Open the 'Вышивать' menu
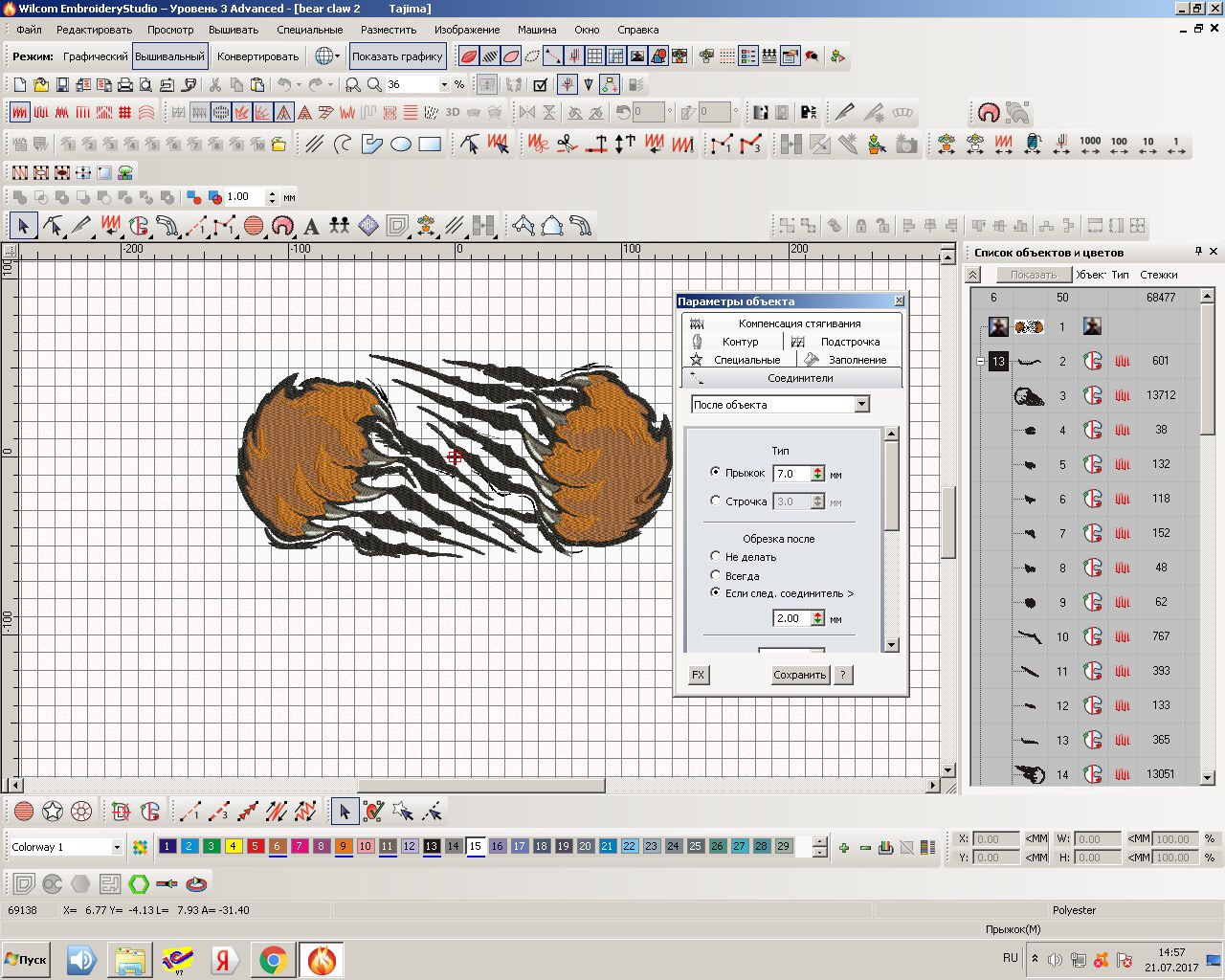 (234, 30)
